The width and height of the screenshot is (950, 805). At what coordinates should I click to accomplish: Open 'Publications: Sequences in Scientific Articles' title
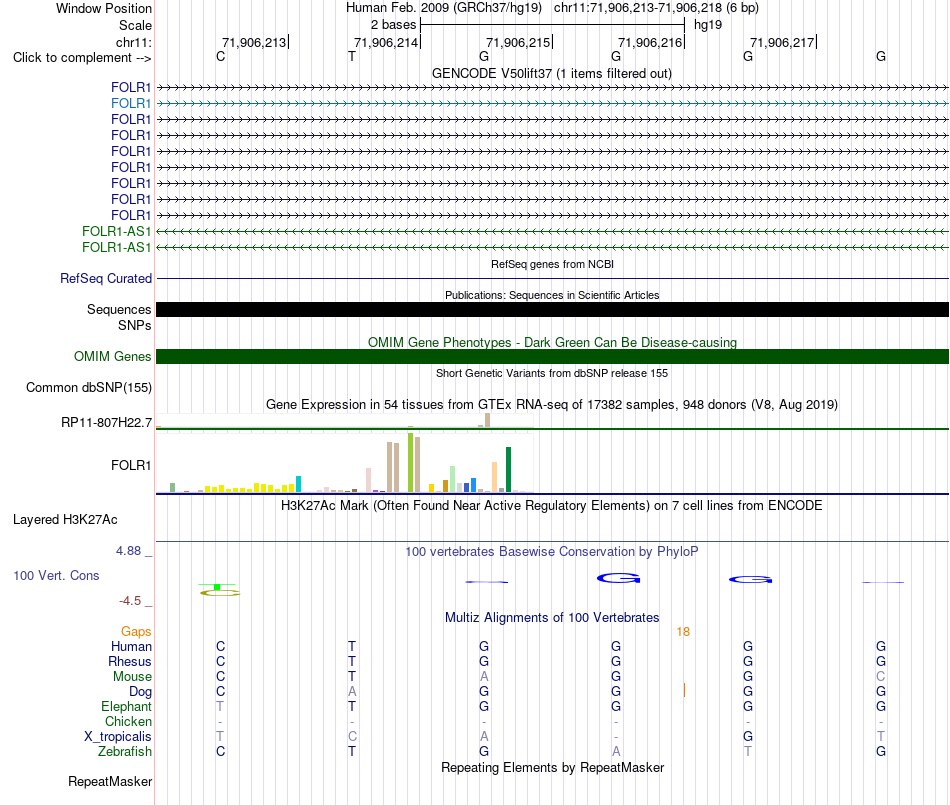(552, 295)
